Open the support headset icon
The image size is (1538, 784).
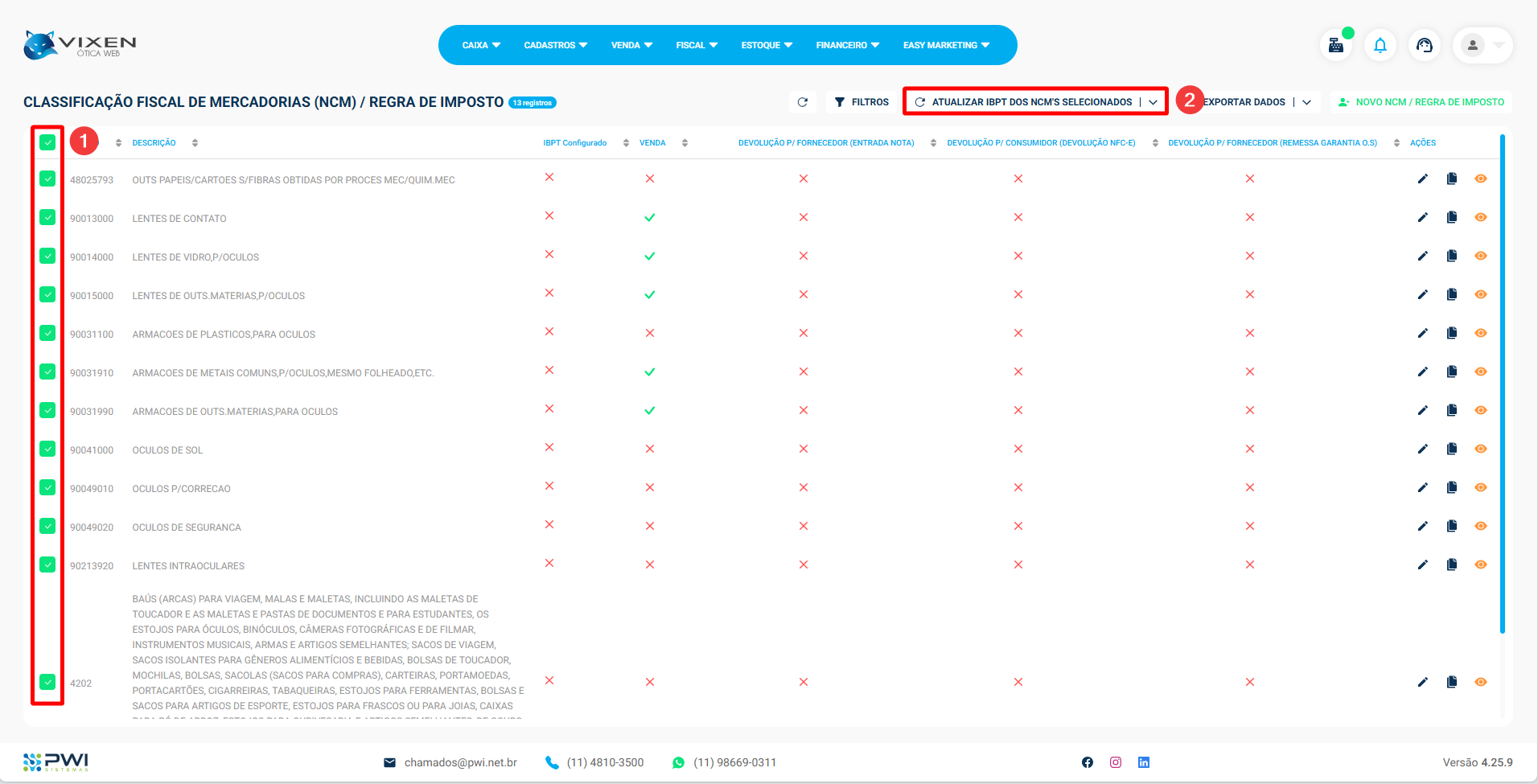(1425, 45)
